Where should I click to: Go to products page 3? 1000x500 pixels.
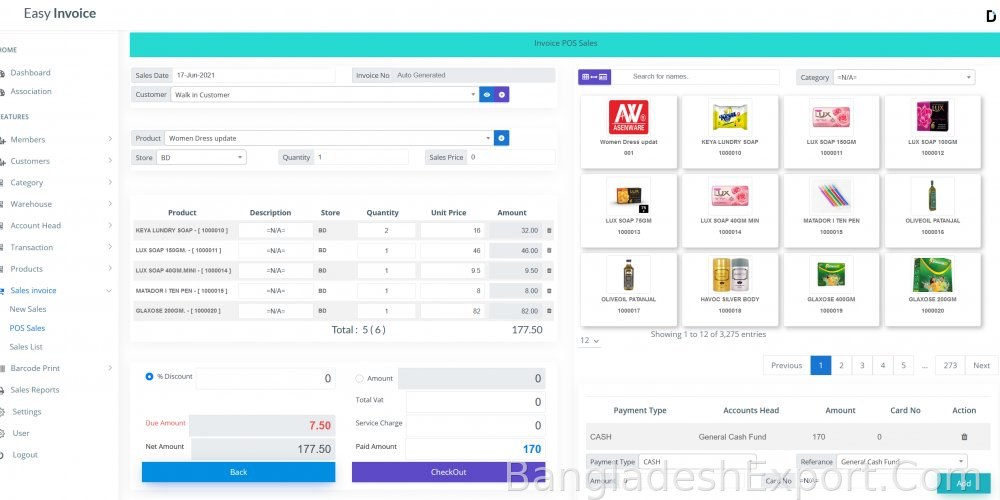click(x=862, y=365)
